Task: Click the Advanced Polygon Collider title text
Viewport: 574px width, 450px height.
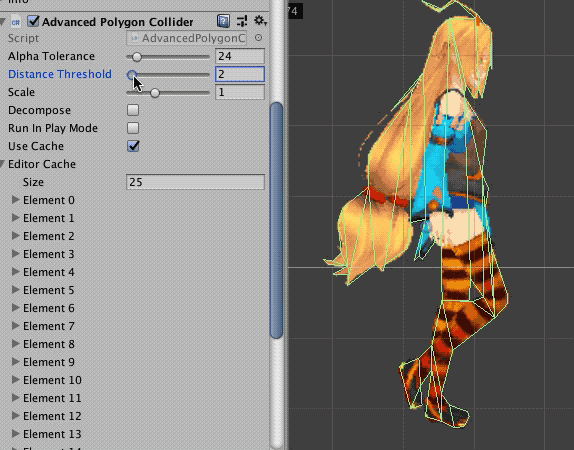Action: coord(118,22)
